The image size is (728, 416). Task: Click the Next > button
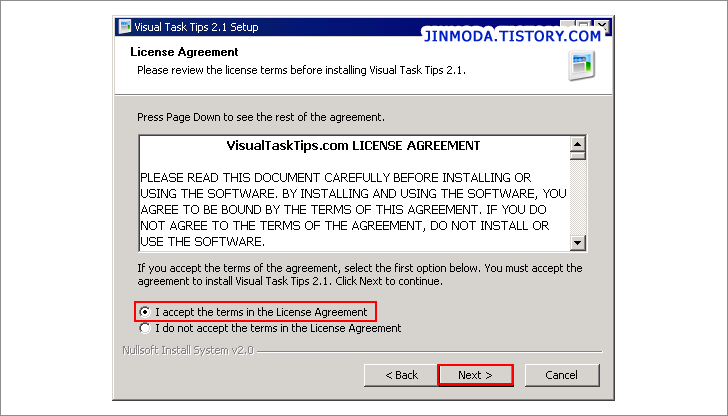tap(475, 375)
